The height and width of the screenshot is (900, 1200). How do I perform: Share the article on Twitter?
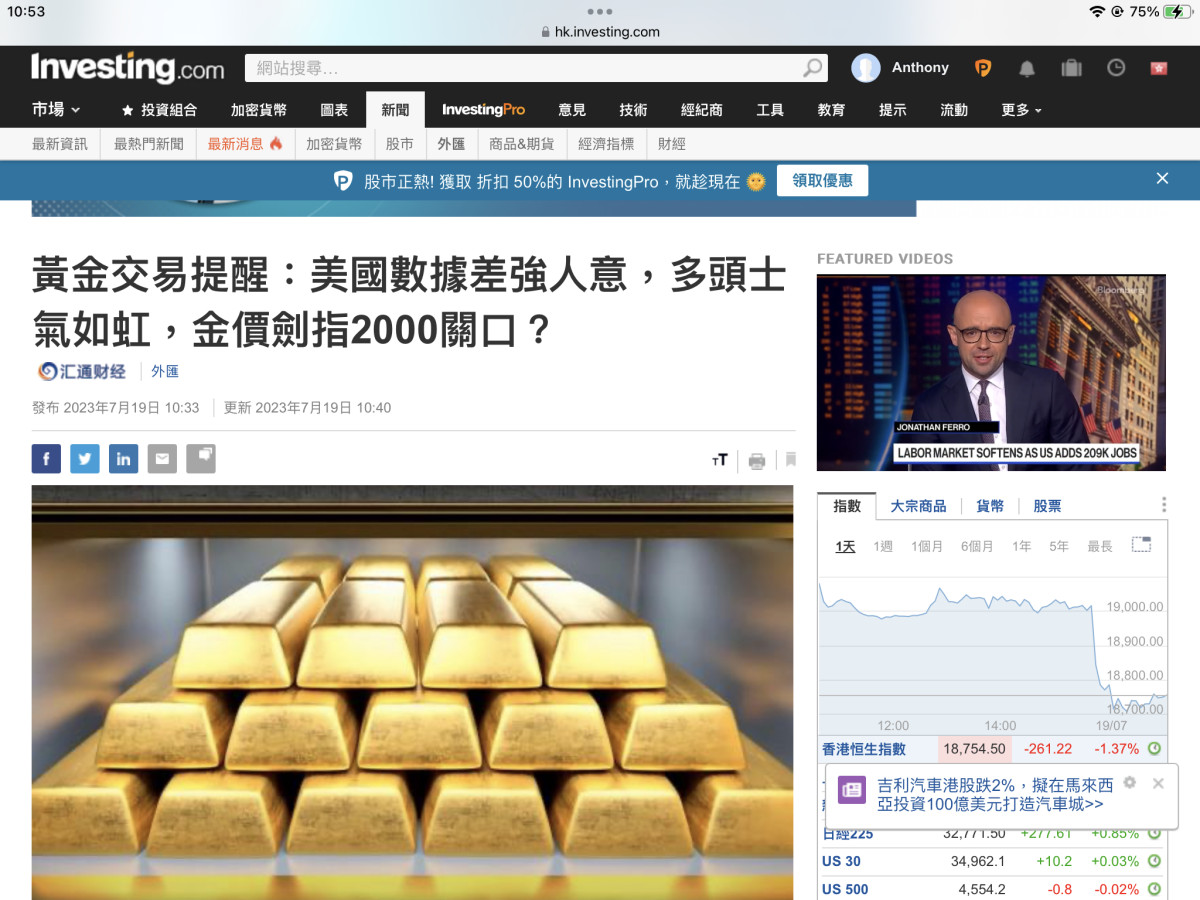tap(85, 459)
